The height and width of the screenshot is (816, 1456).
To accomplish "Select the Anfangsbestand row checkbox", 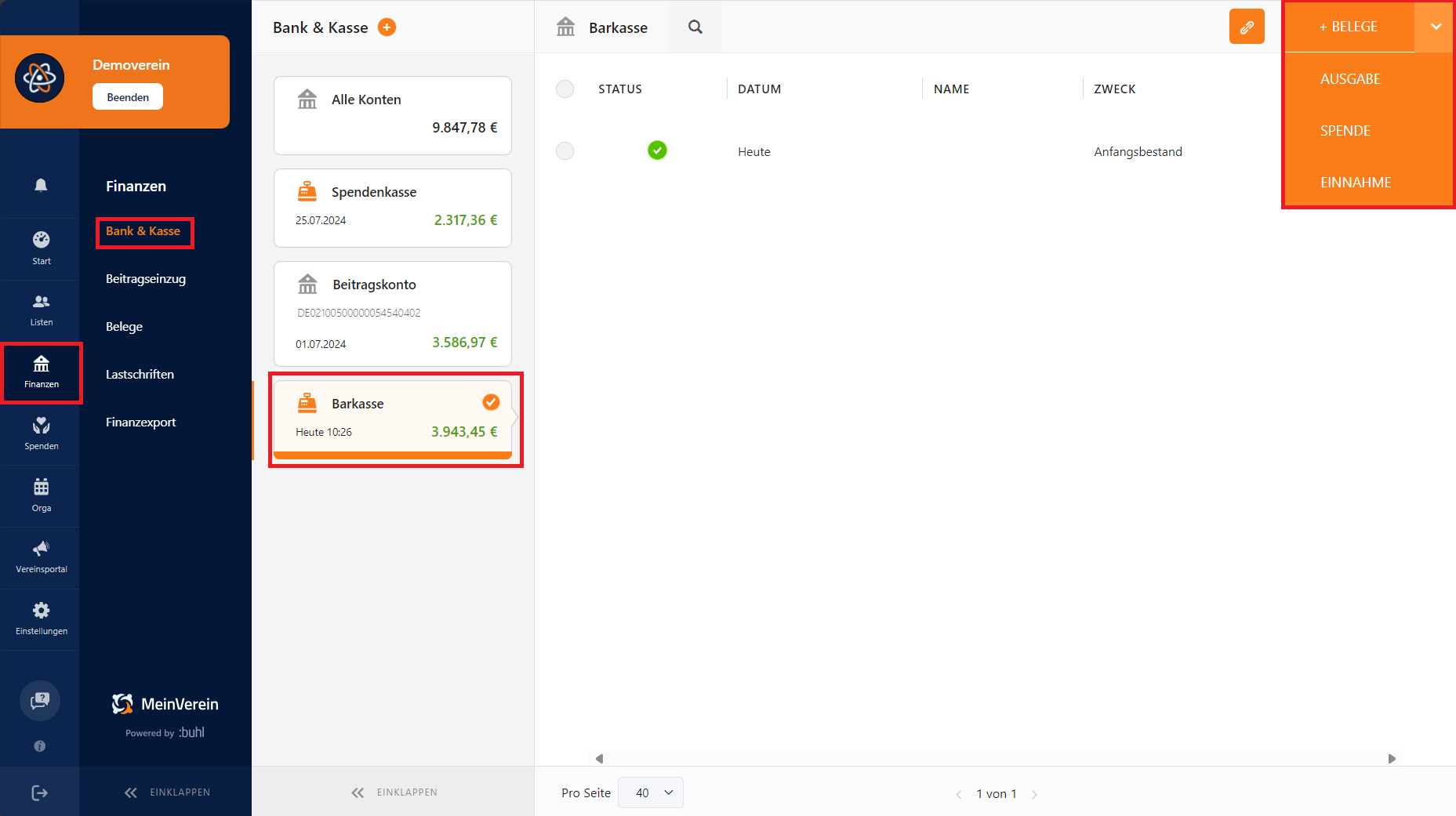I will [x=565, y=151].
